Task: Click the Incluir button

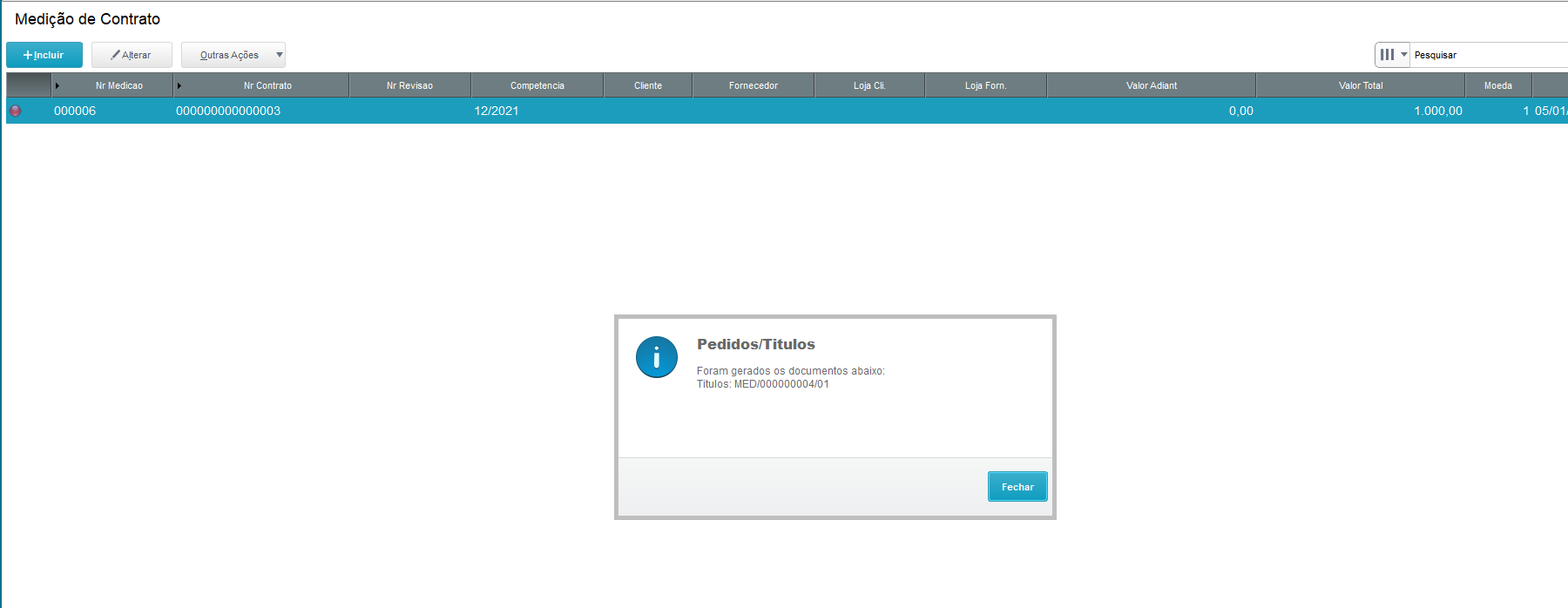Action: point(44,55)
